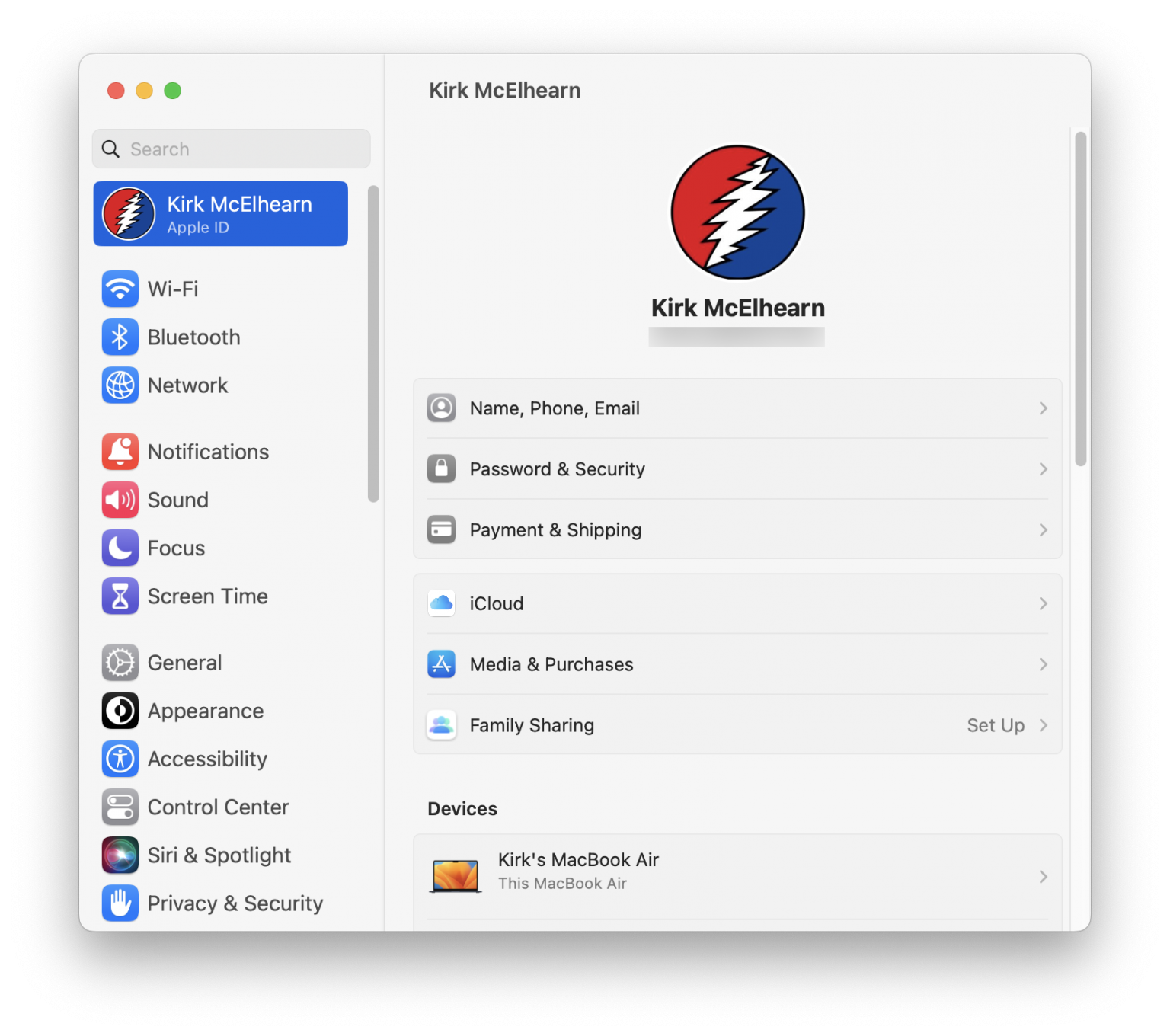The image size is (1170, 1036).
Task: Open Siri & Spotlight settings
Action: (219, 855)
